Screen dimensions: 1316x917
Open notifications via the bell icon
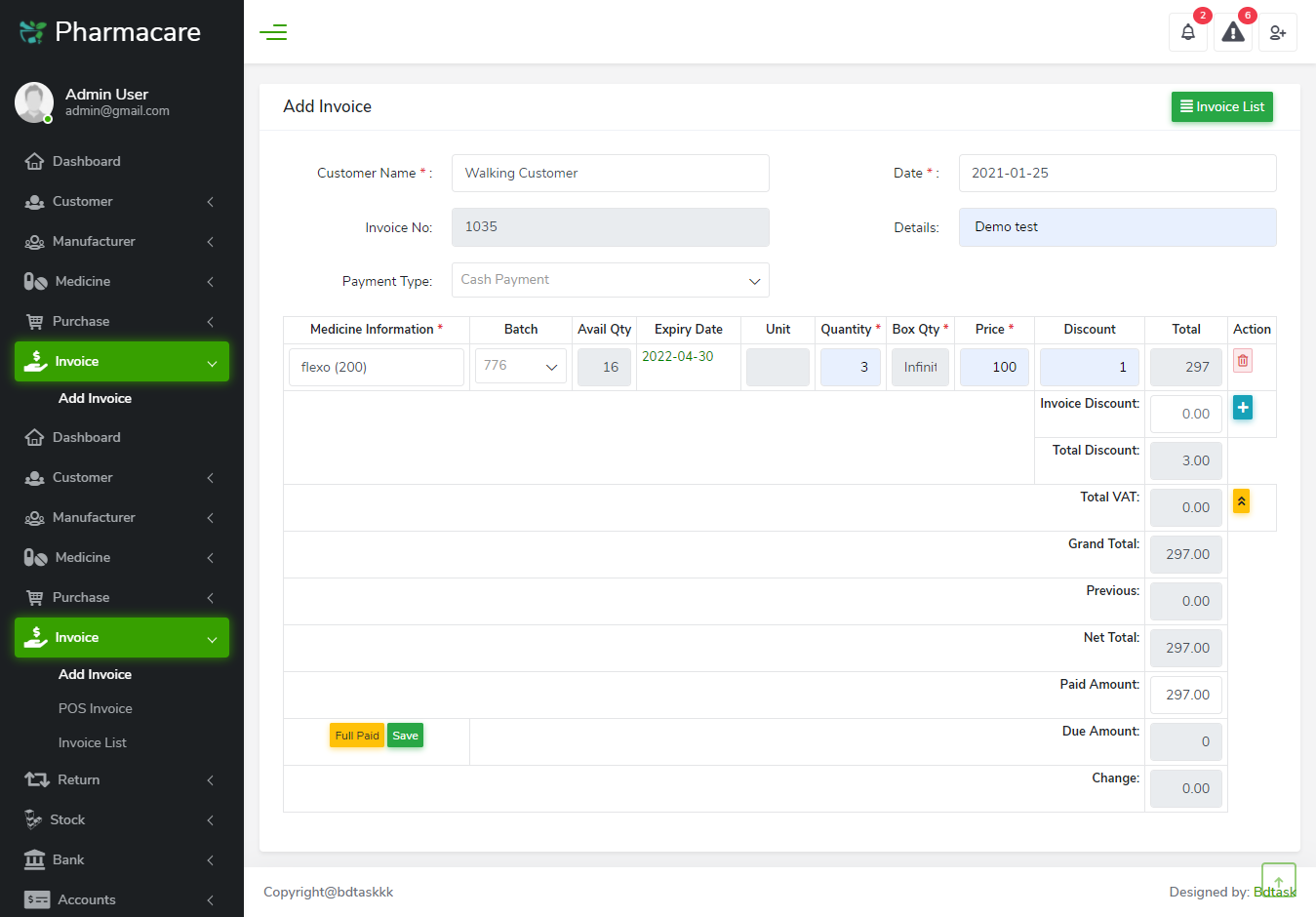coord(1187,32)
